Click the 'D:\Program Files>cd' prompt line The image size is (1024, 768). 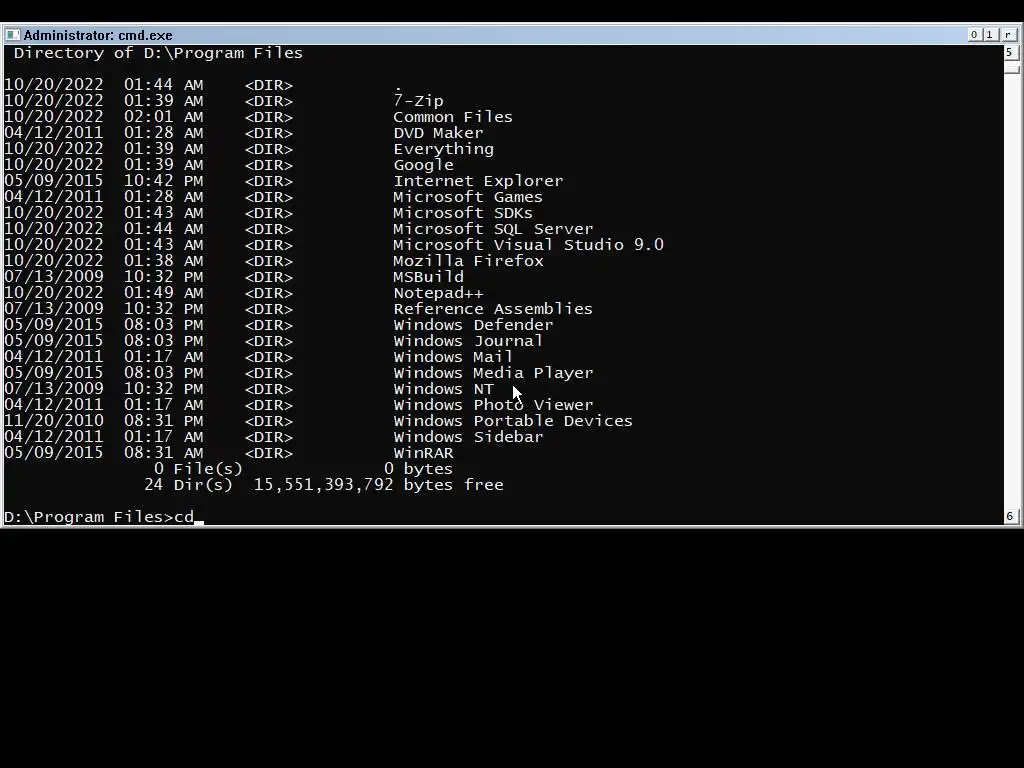99,517
